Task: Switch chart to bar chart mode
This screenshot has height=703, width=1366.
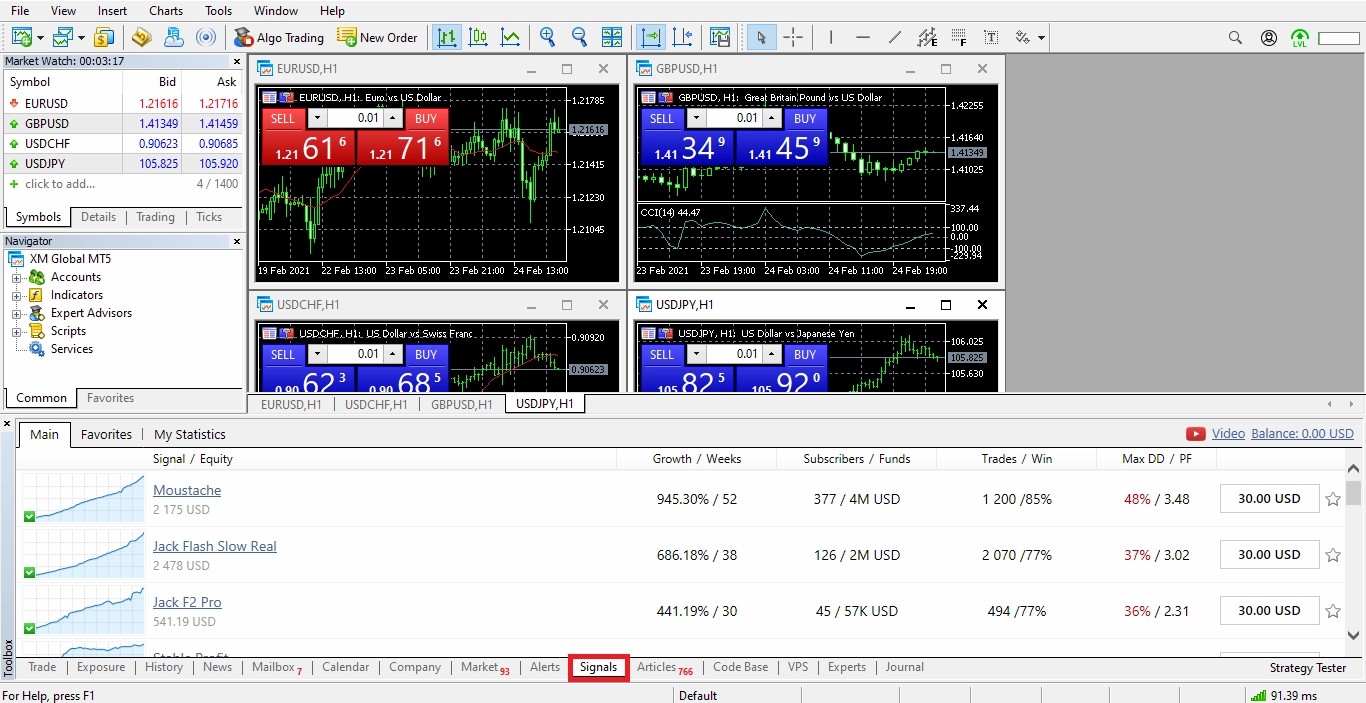Action: (446, 37)
